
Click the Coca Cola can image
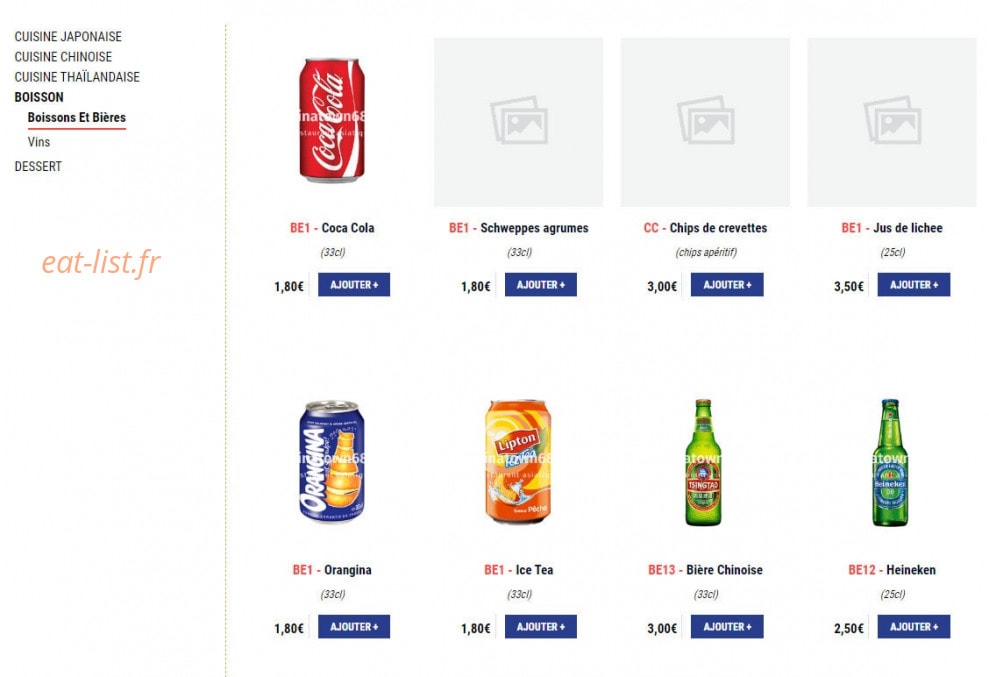(x=332, y=121)
